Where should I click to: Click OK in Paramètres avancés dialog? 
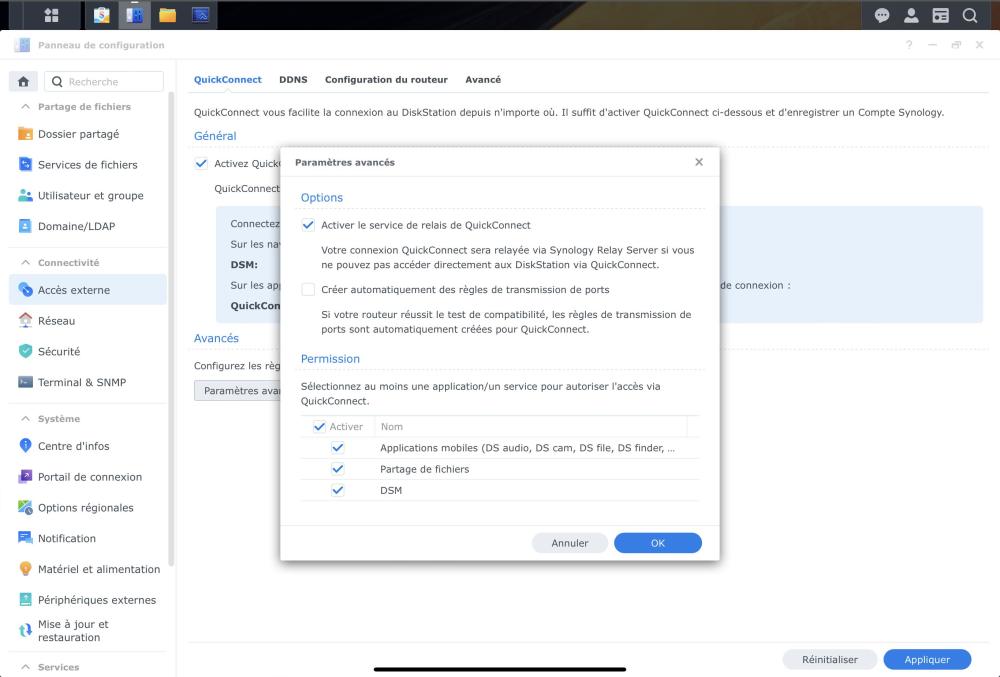click(x=658, y=543)
